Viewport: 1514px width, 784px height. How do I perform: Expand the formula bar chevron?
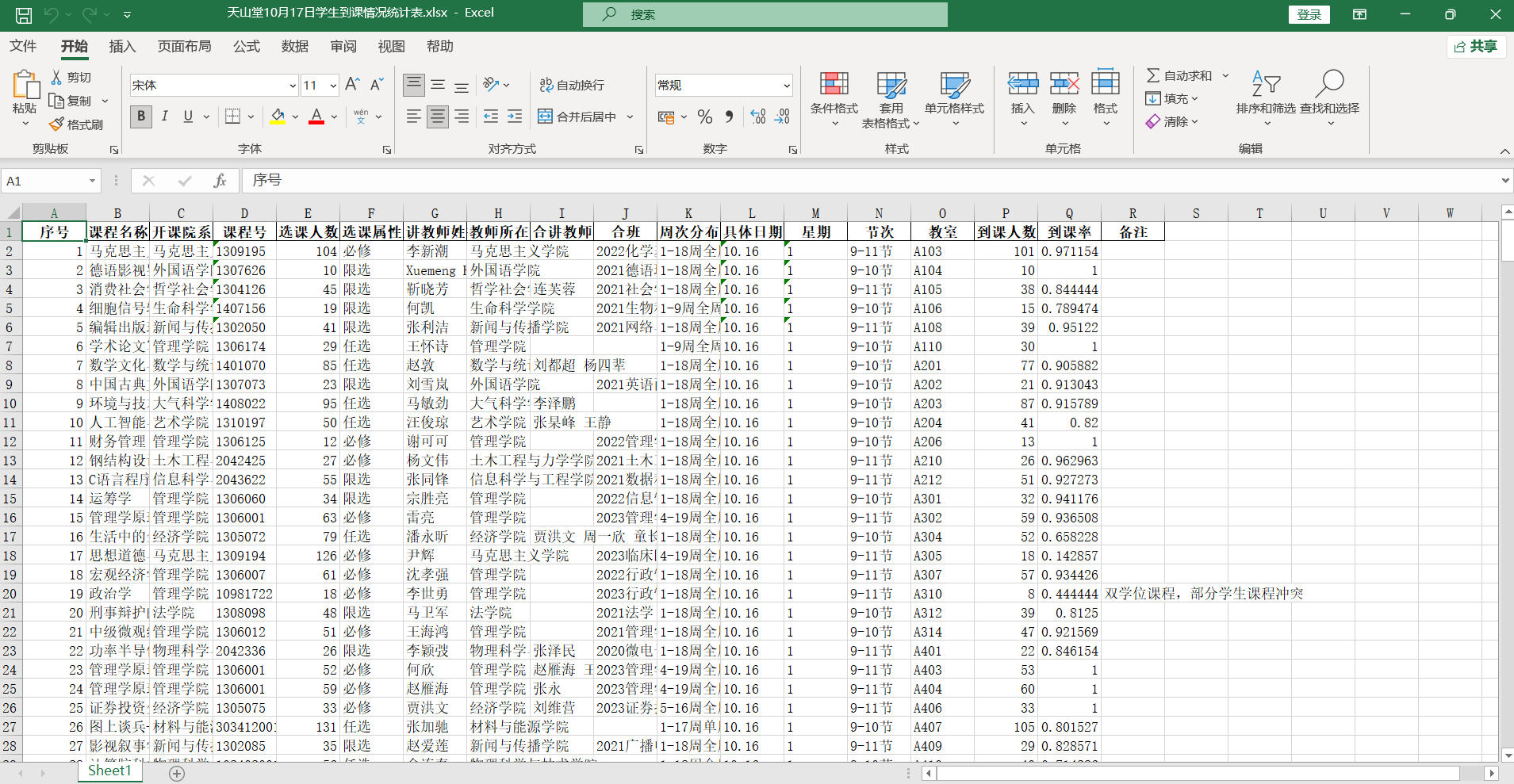point(1504,181)
